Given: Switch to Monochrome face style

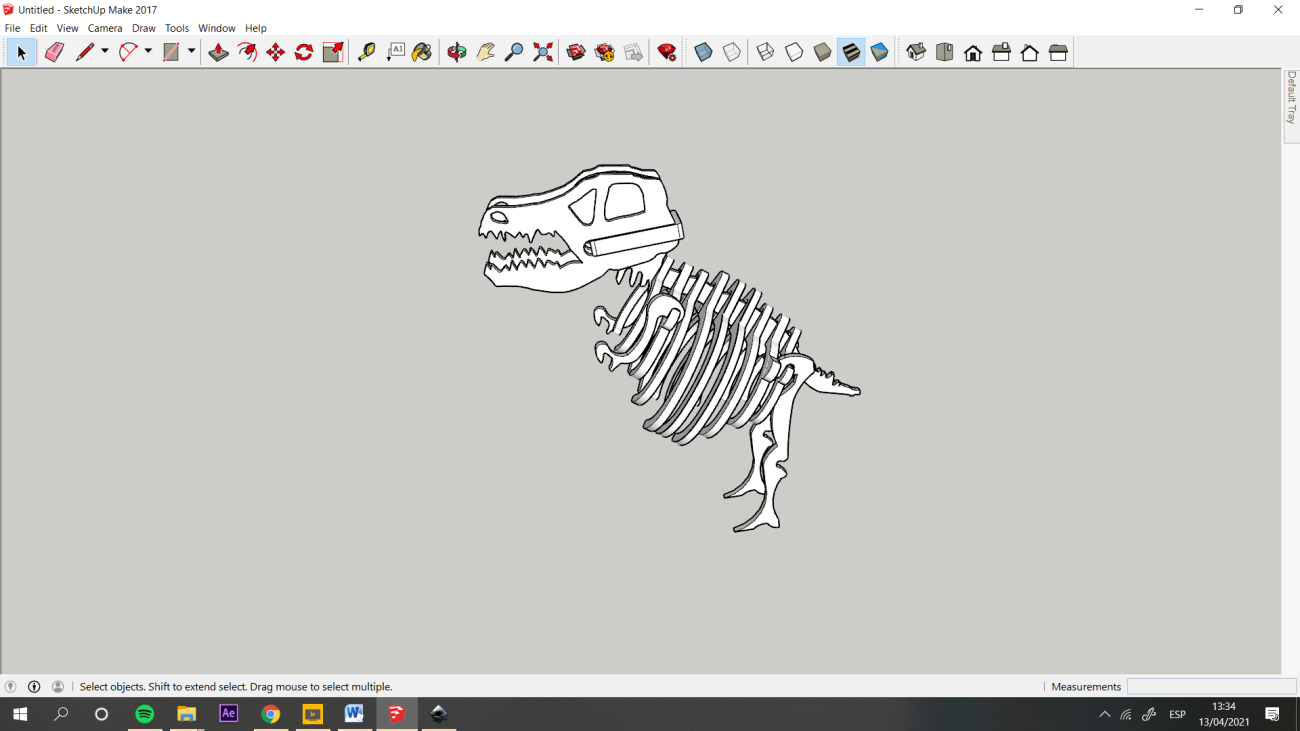Looking at the screenshot, I should 880,53.
